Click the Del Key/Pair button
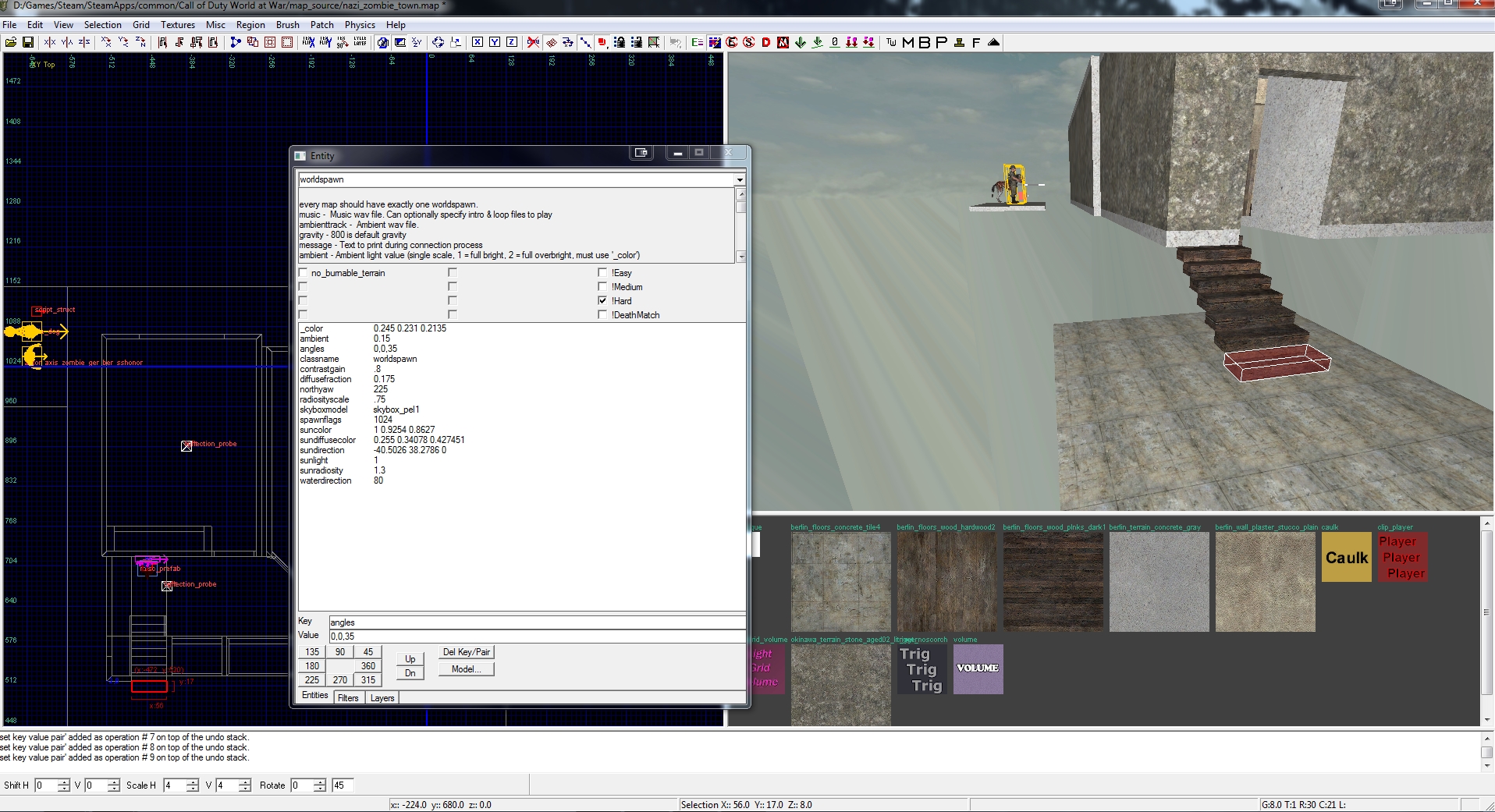Viewport: 1495px width, 812px height. pos(467,652)
